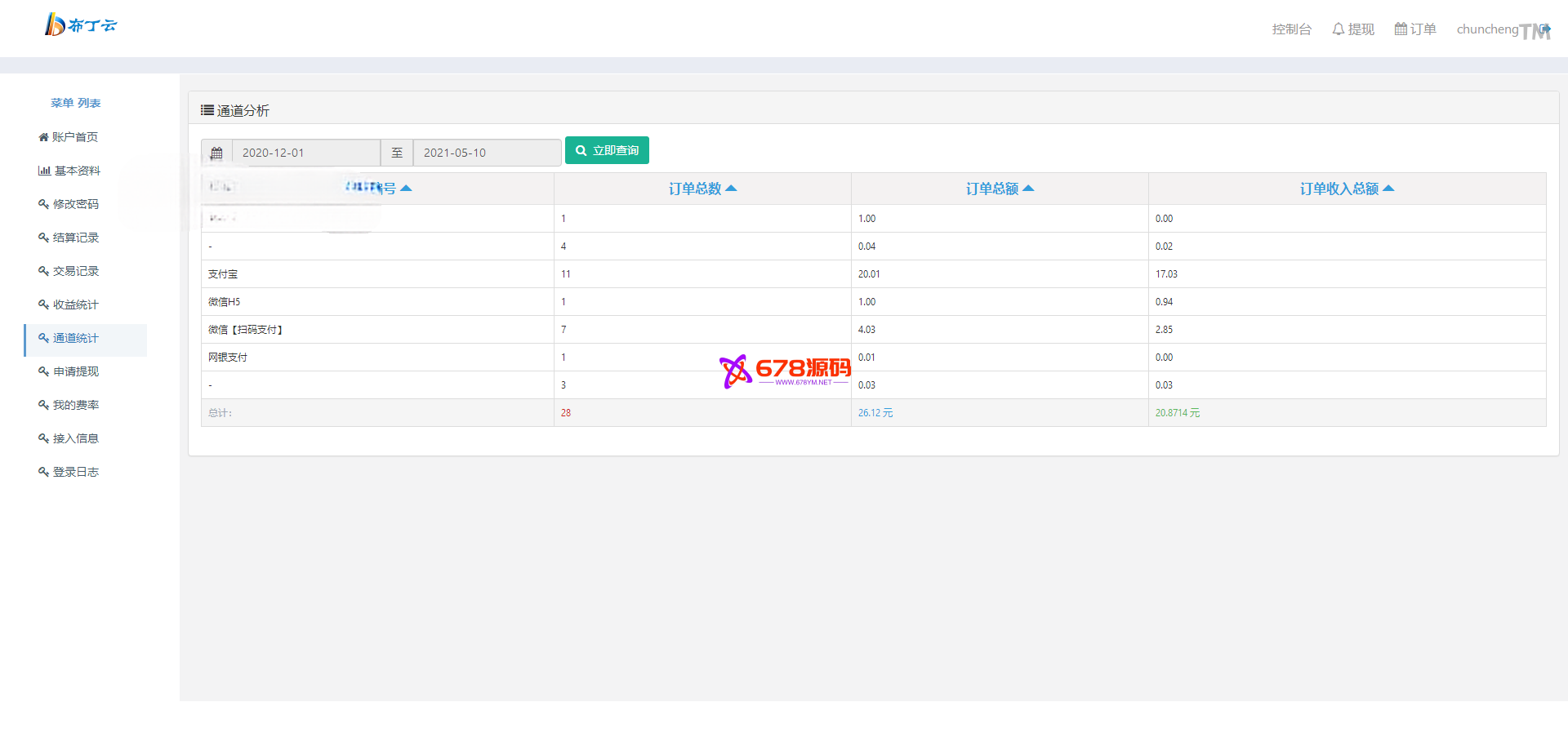Click the list icon beside 通道分析
The width and height of the screenshot is (1568, 742).
tap(207, 110)
